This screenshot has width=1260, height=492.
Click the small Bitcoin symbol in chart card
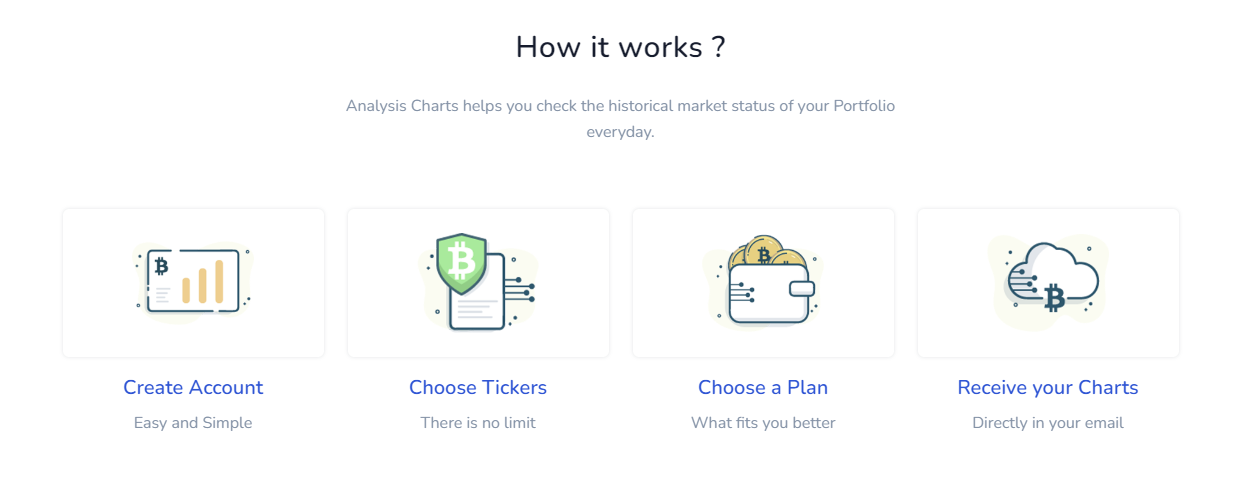162,266
